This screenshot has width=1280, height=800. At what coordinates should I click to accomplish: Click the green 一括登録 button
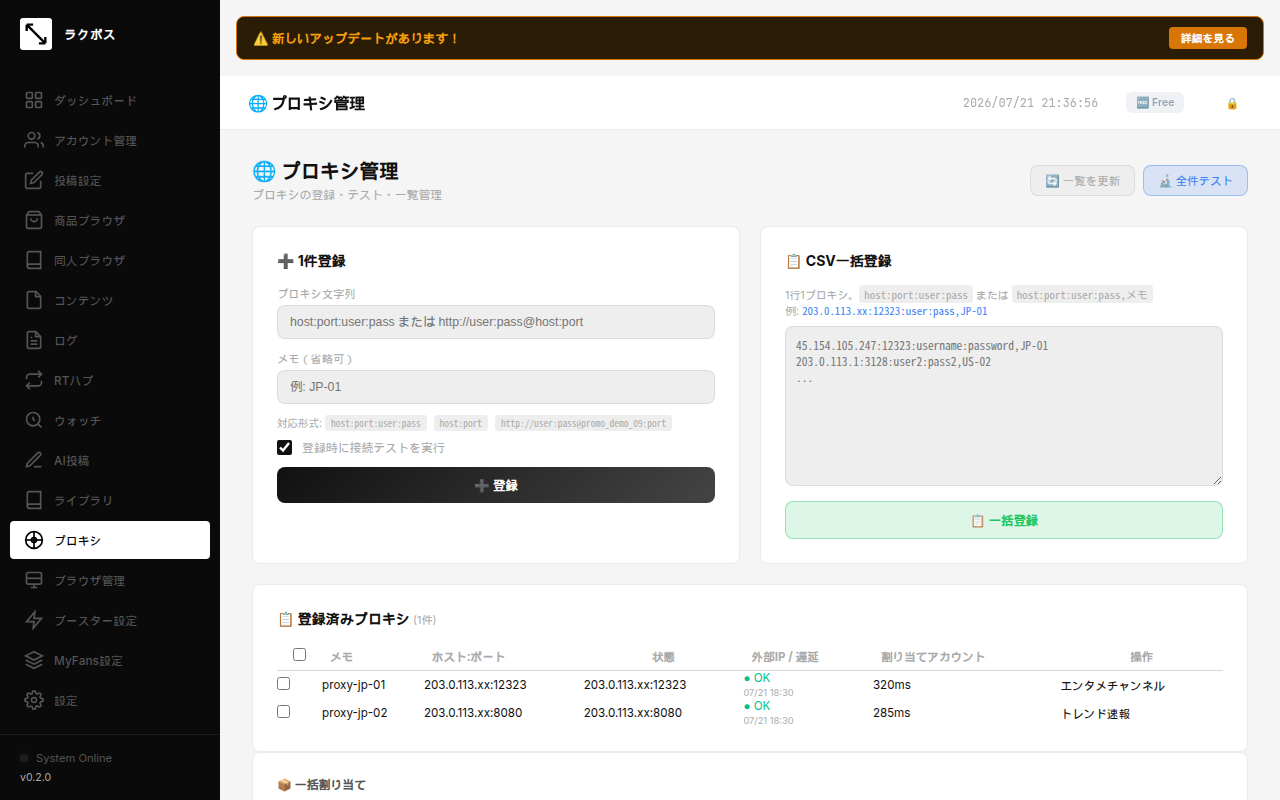[x=1004, y=520]
